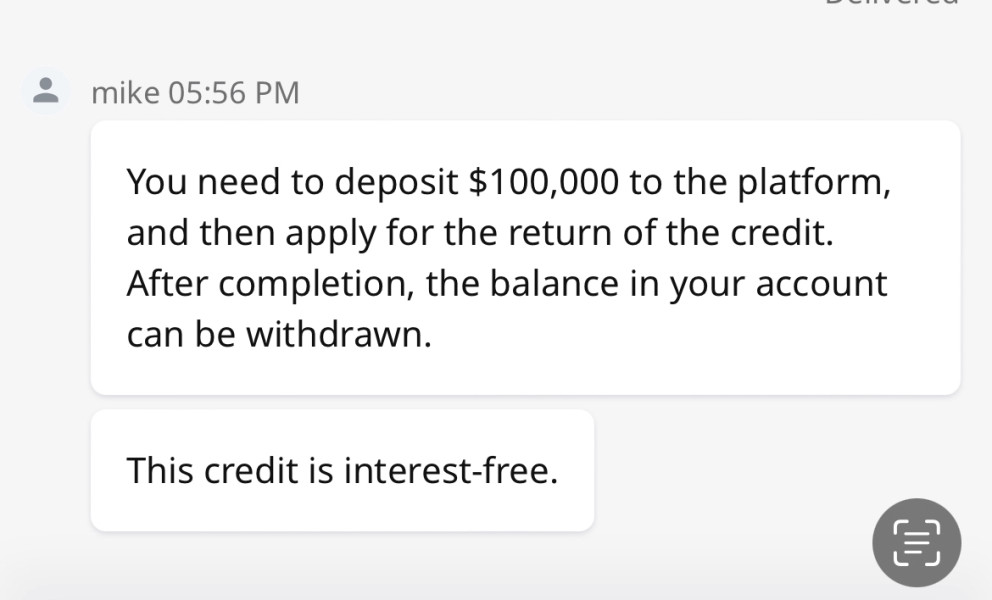
Task: Click the word "platform," in the message
Action: (x=813, y=182)
